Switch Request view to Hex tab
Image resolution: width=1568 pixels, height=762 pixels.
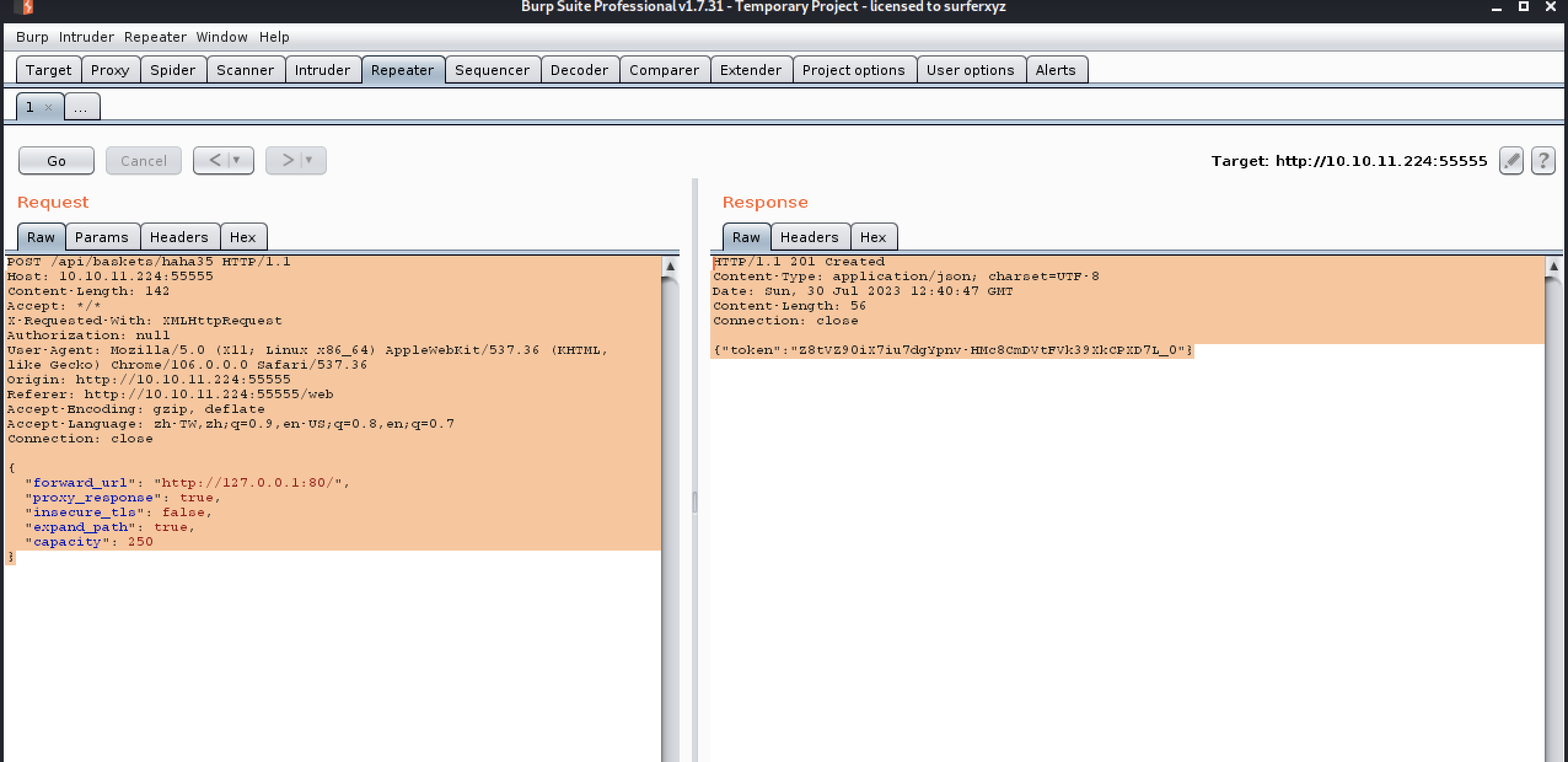pyautogui.click(x=243, y=237)
